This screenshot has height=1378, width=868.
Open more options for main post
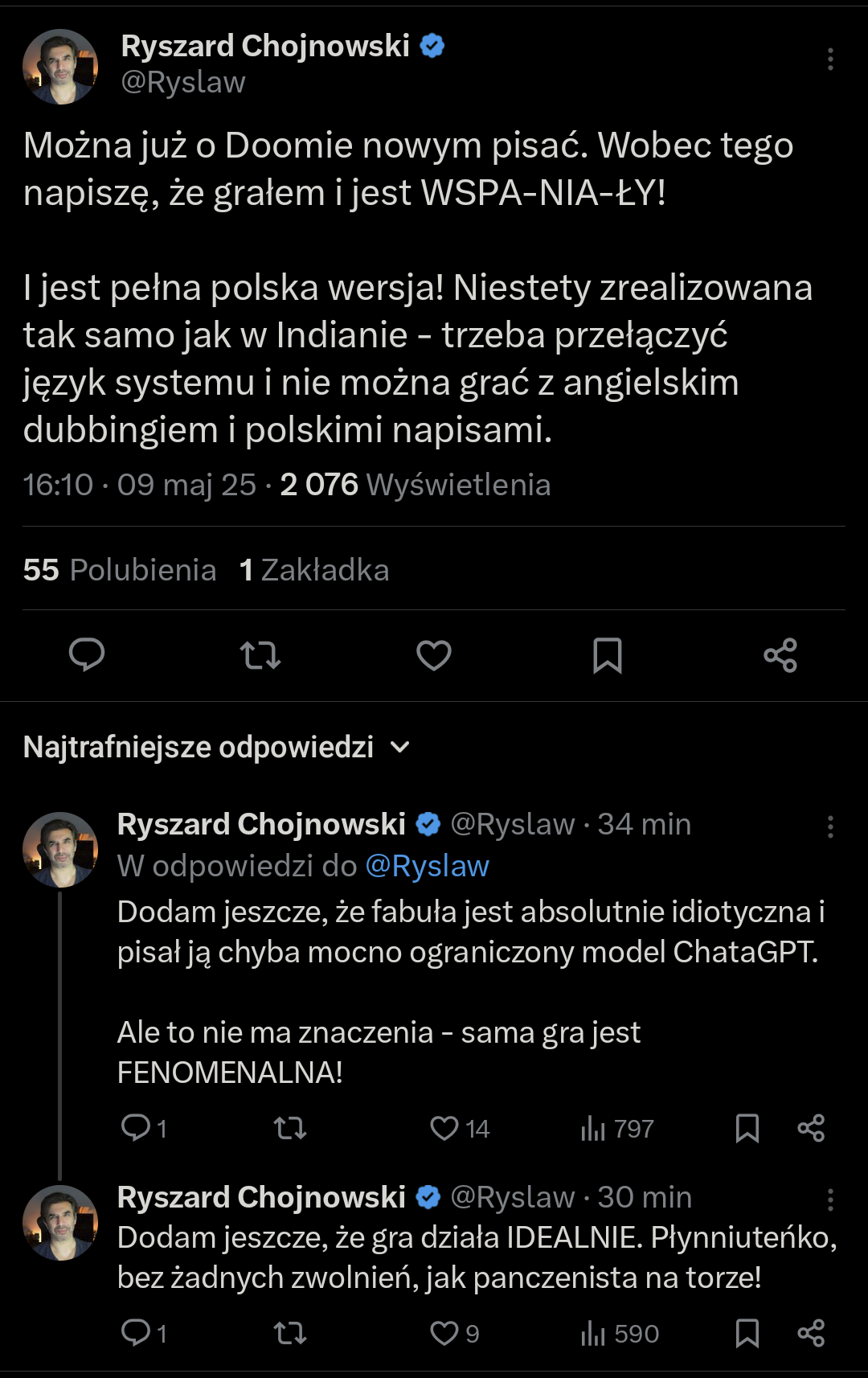[x=830, y=59]
